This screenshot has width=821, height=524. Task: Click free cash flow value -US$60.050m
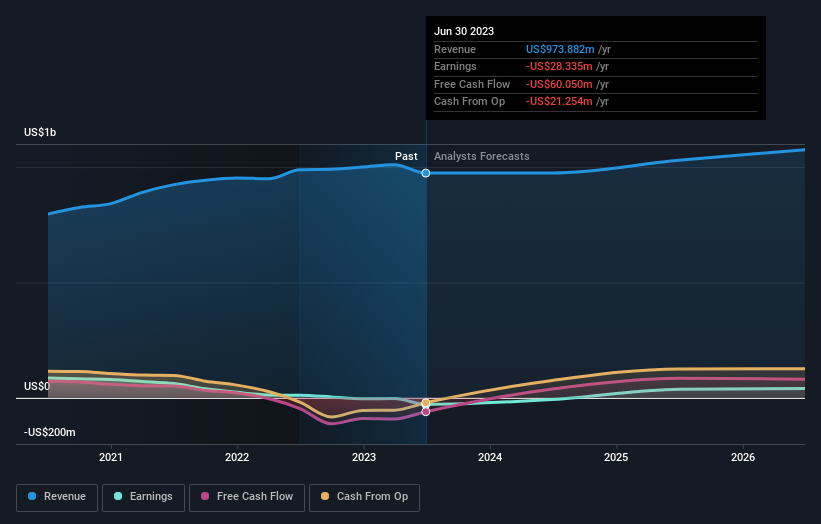[x=559, y=84]
